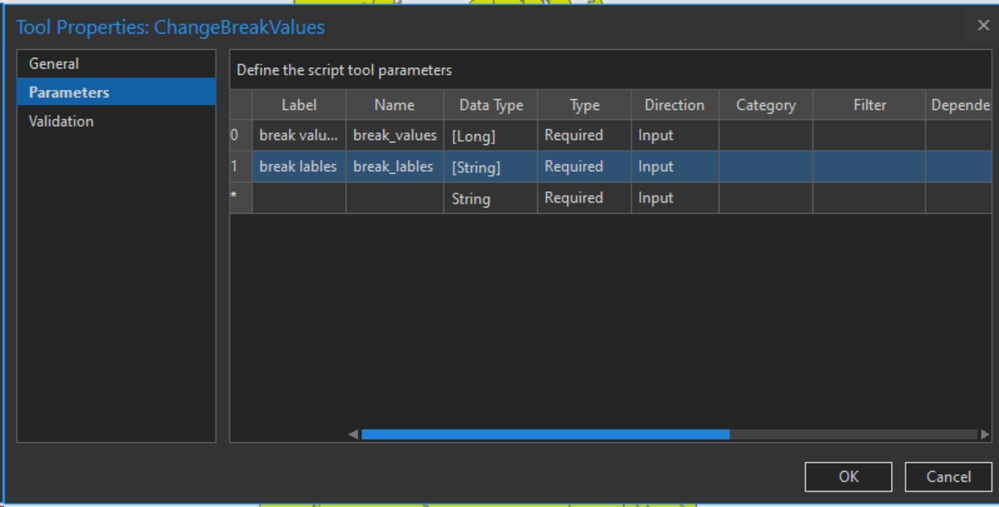
Task: Click the left scroll arrow
Action: click(x=353, y=434)
